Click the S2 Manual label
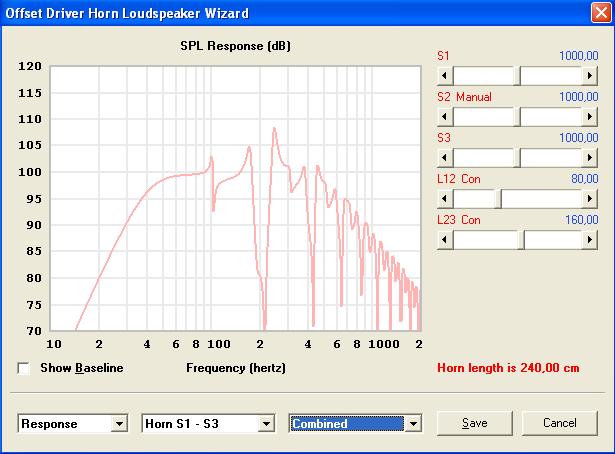The width and height of the screenshot is (615, 454). pyautogui.click(x=464, y=97)
